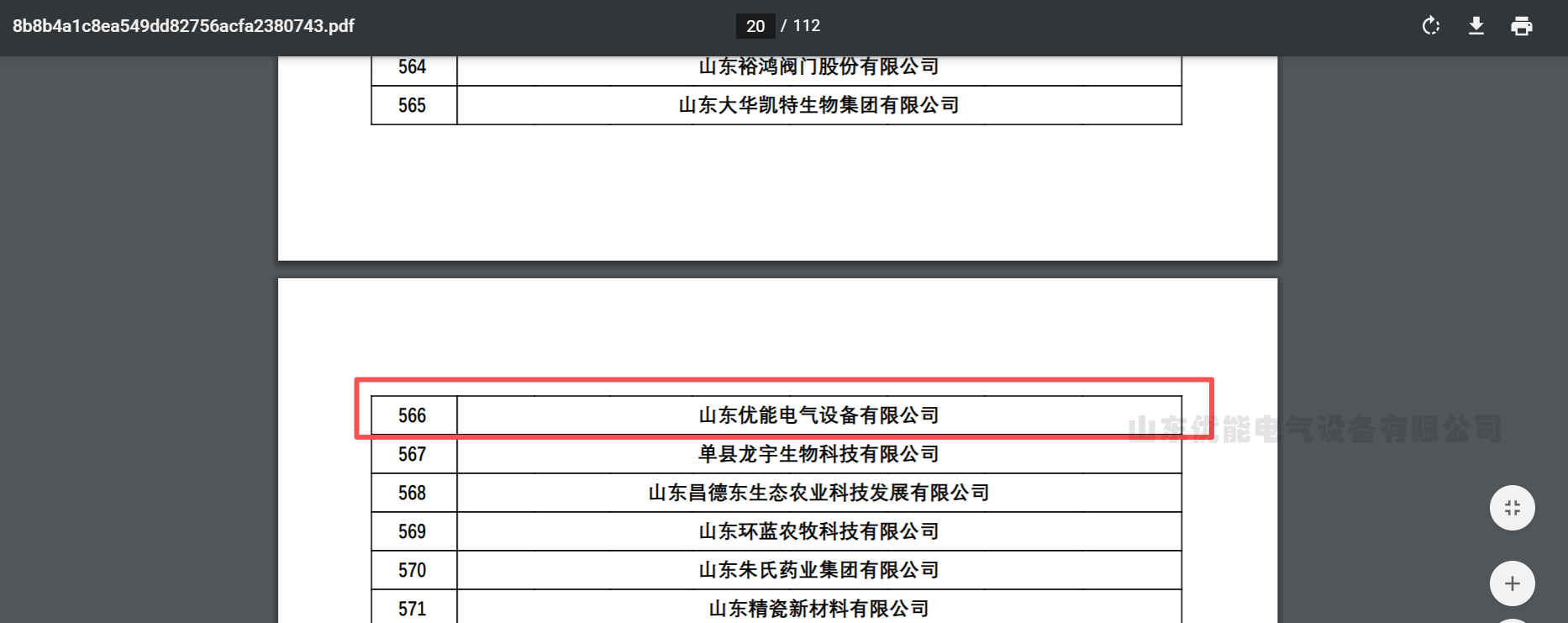Download the PDF file
1568x623 pixels.
pos(1476,26)
